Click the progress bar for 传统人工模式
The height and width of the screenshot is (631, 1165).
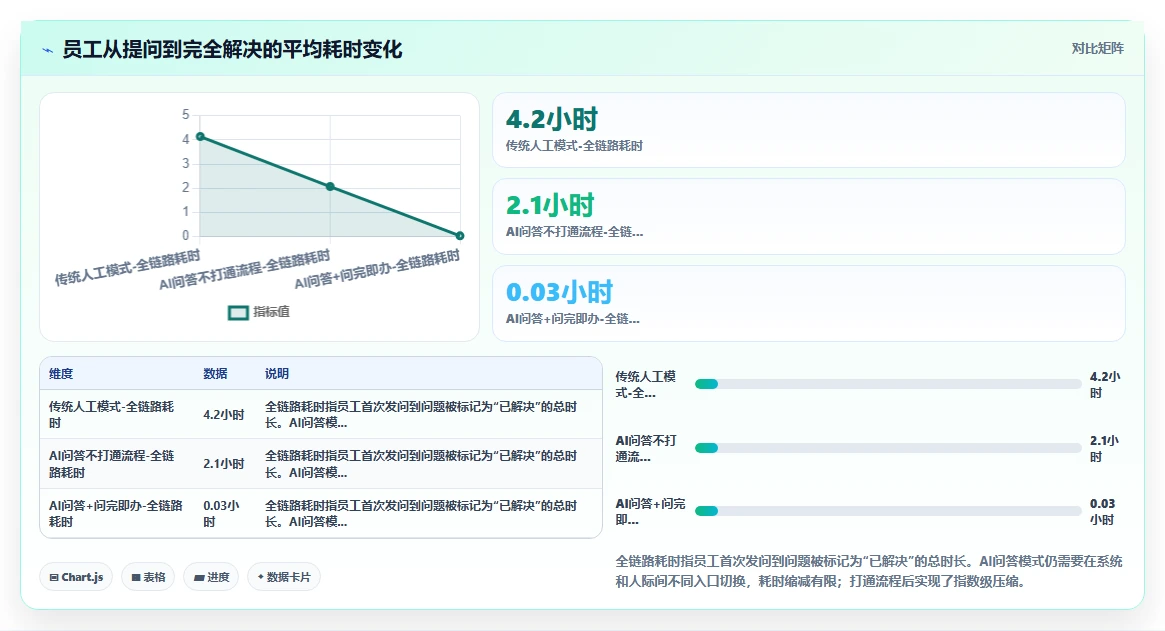[x=888, y=384]
